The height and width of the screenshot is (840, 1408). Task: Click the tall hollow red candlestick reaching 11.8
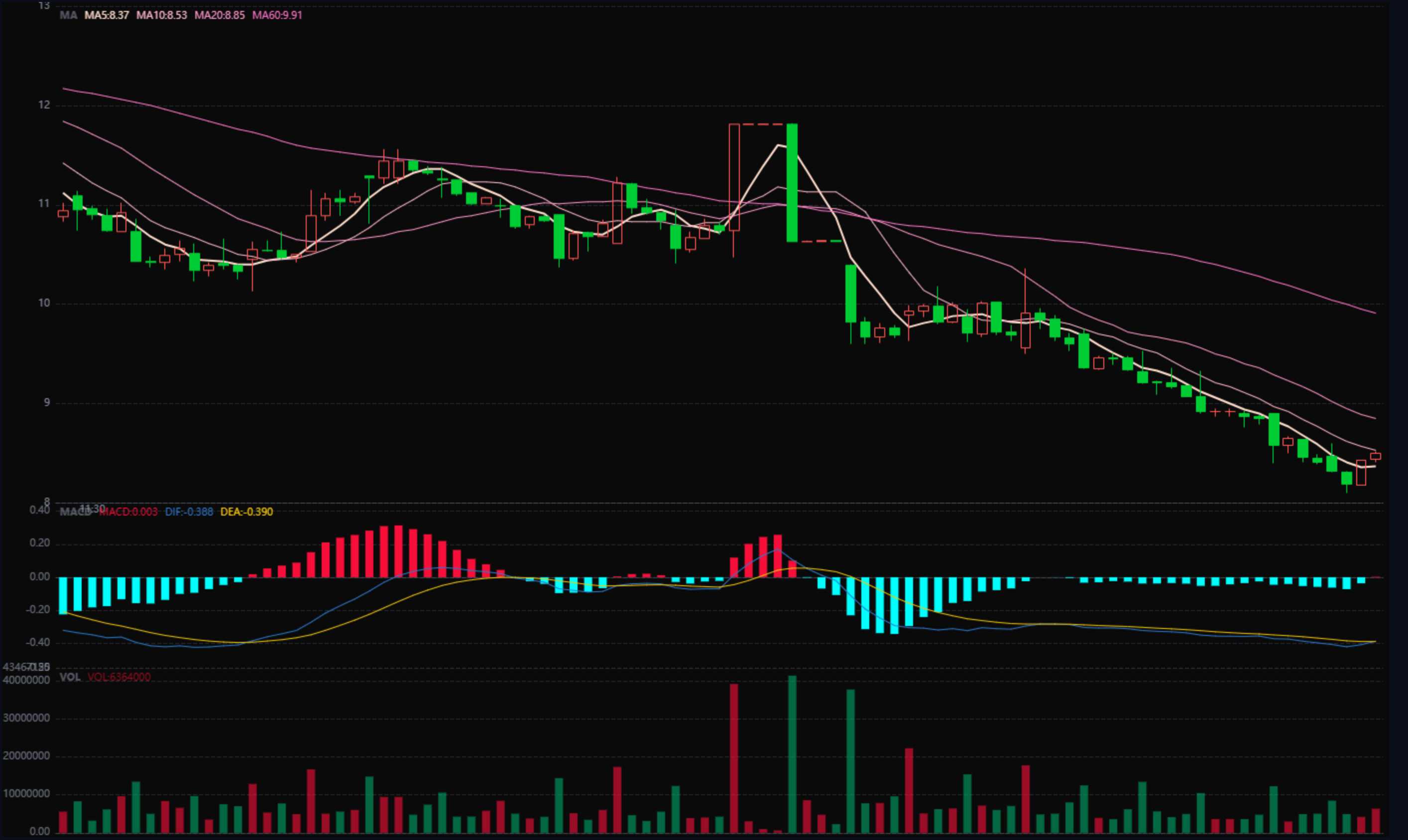[x=734, y=177]
